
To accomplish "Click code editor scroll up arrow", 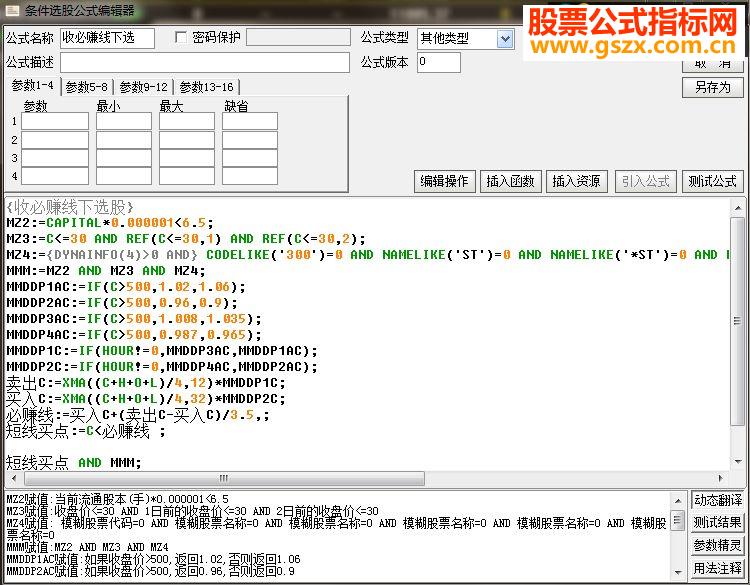I will (x=738, y=208).
